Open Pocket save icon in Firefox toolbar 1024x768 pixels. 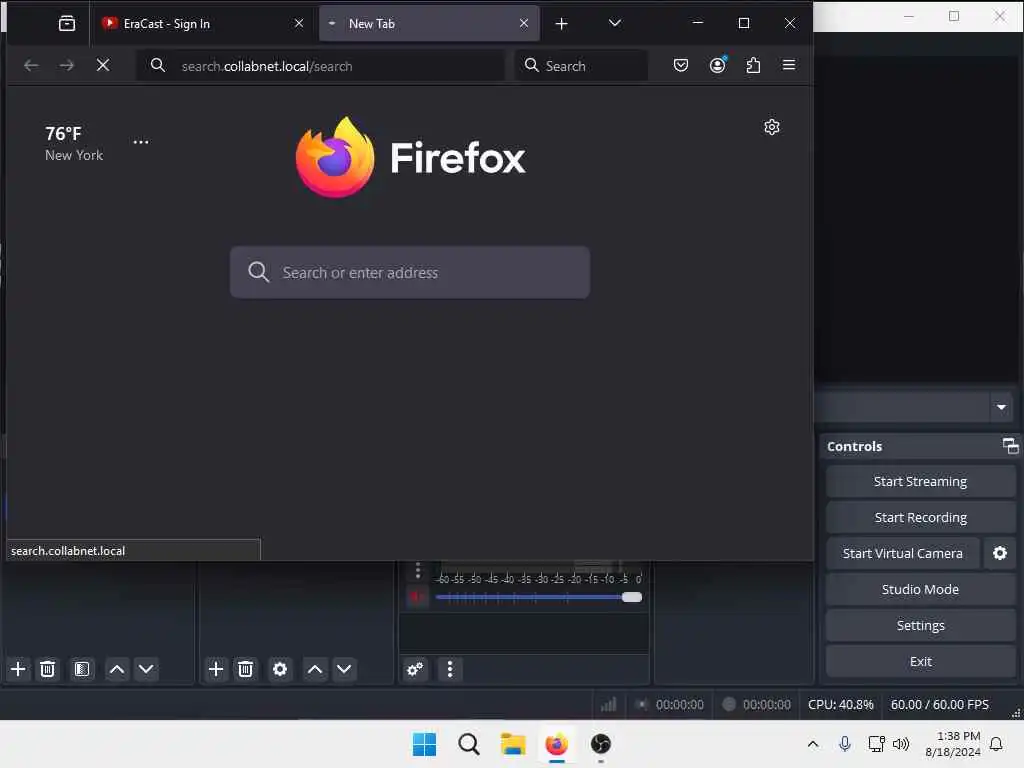point(680,65)
